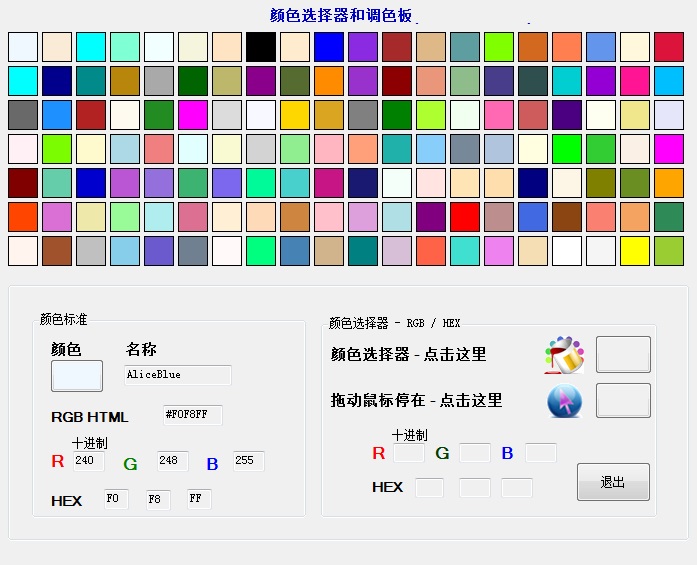Select the bright yellow swatch in bottom row
This screenshot has width=697, height=565.
point(635,251)
